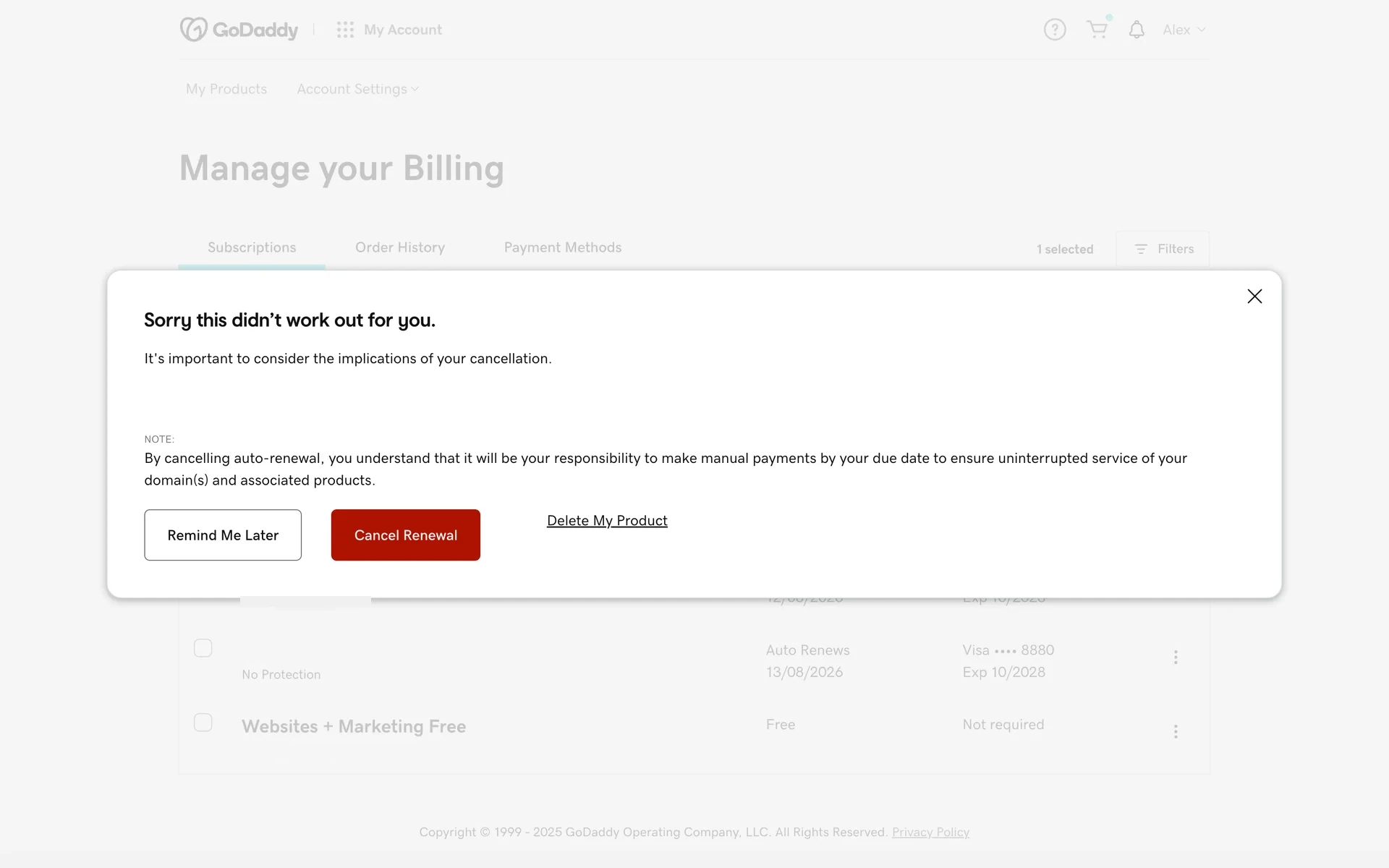The width and height of the screenshot is (1389, 868).
Task: Switch to the Order History tab
Action: 400,247
